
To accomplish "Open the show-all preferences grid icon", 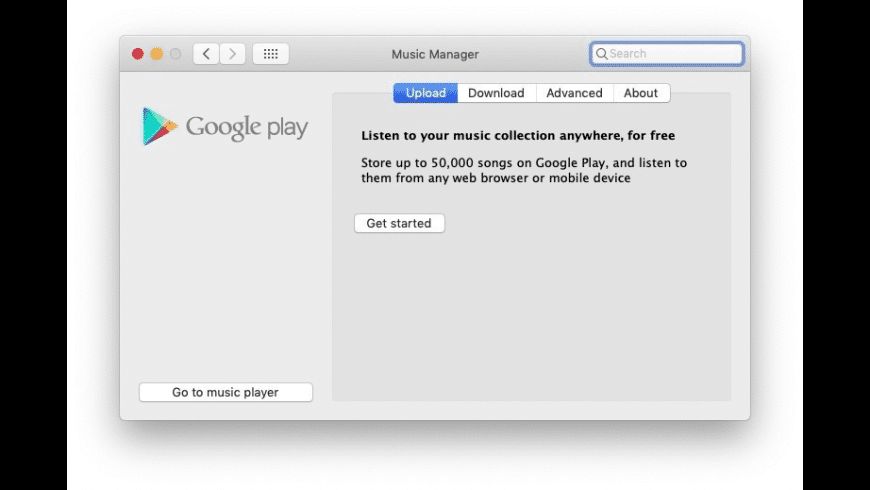I will 271,54.
